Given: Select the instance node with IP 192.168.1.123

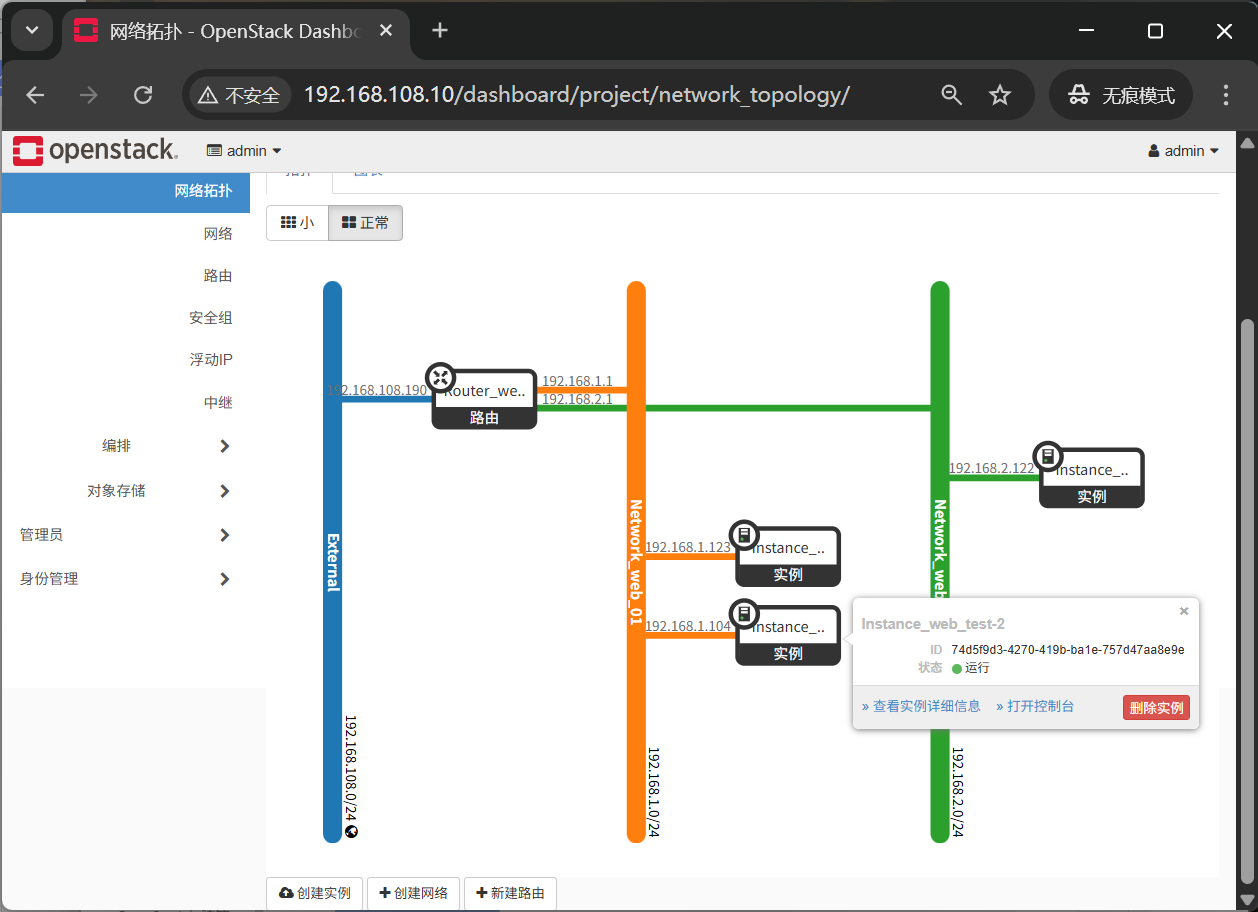Looking at the screenshot, I should click(788, 555).
